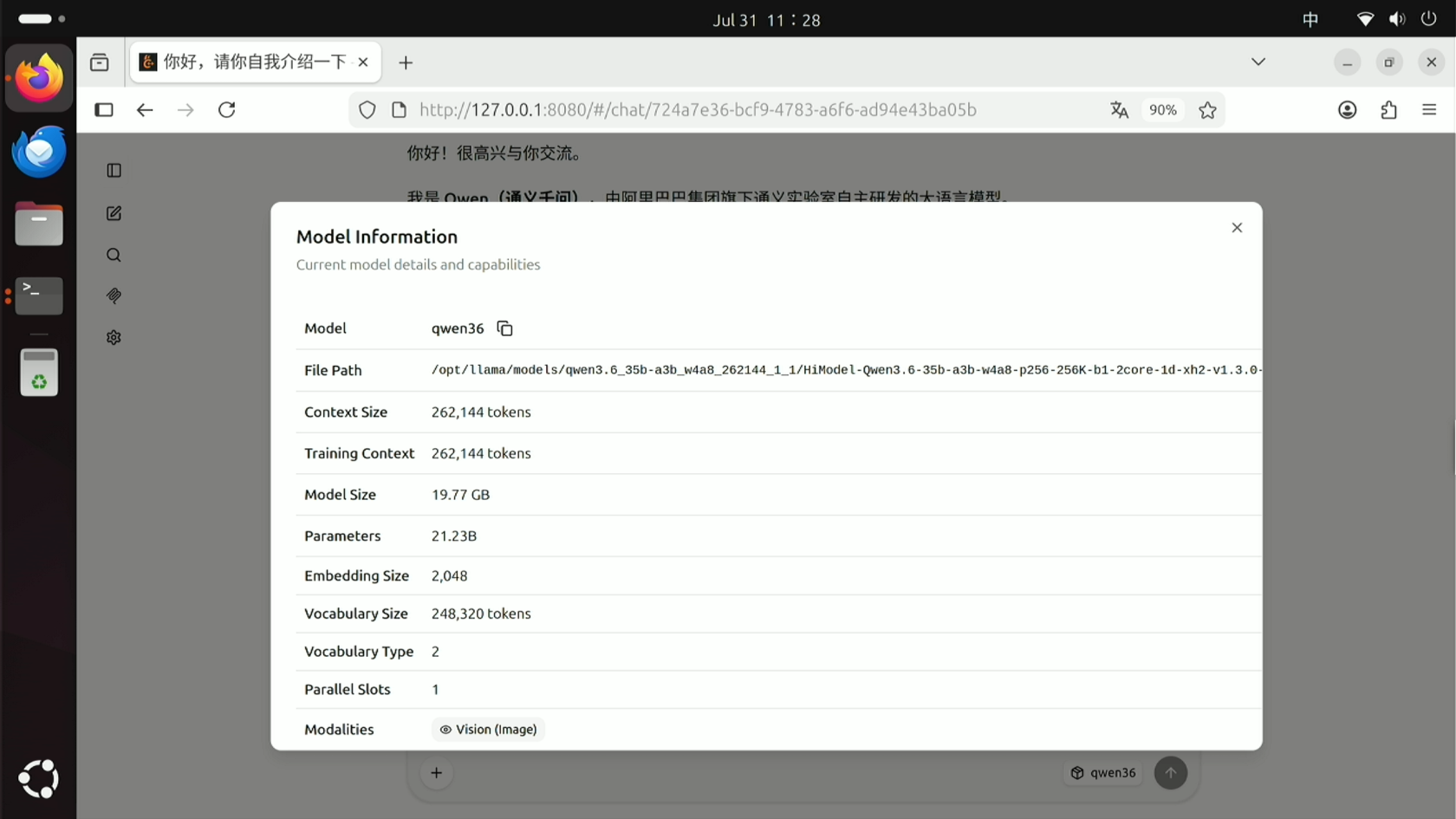Open the clock showing Jul 31 11:28
Viewport: 1456px width, 819px height.
tap(766, 20)
